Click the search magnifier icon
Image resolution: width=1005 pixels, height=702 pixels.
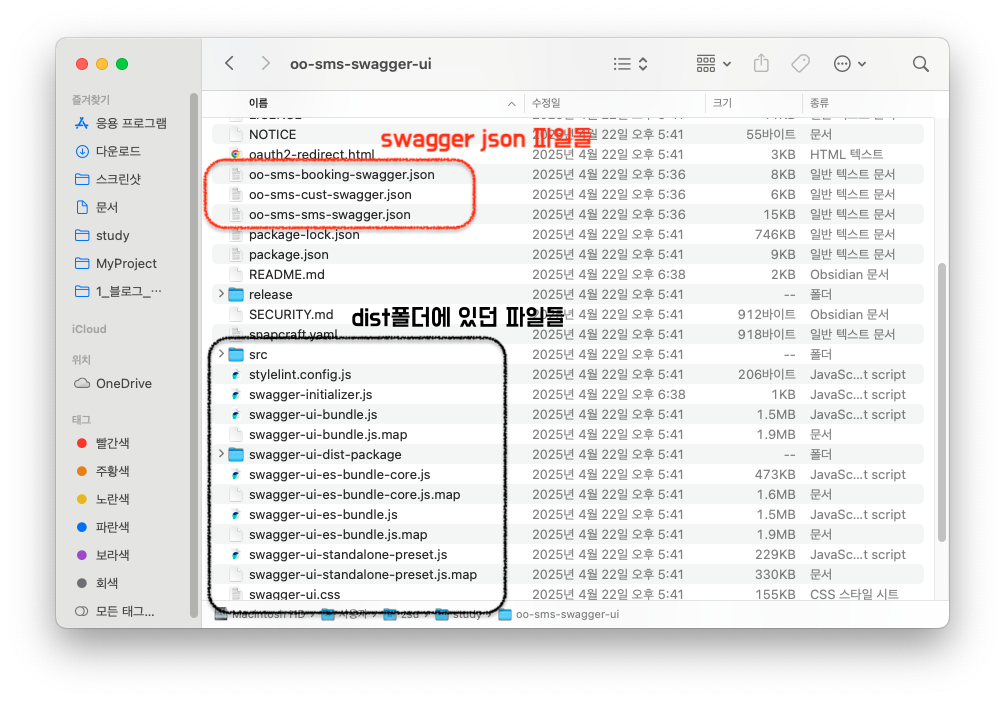[x=920, y=63]
